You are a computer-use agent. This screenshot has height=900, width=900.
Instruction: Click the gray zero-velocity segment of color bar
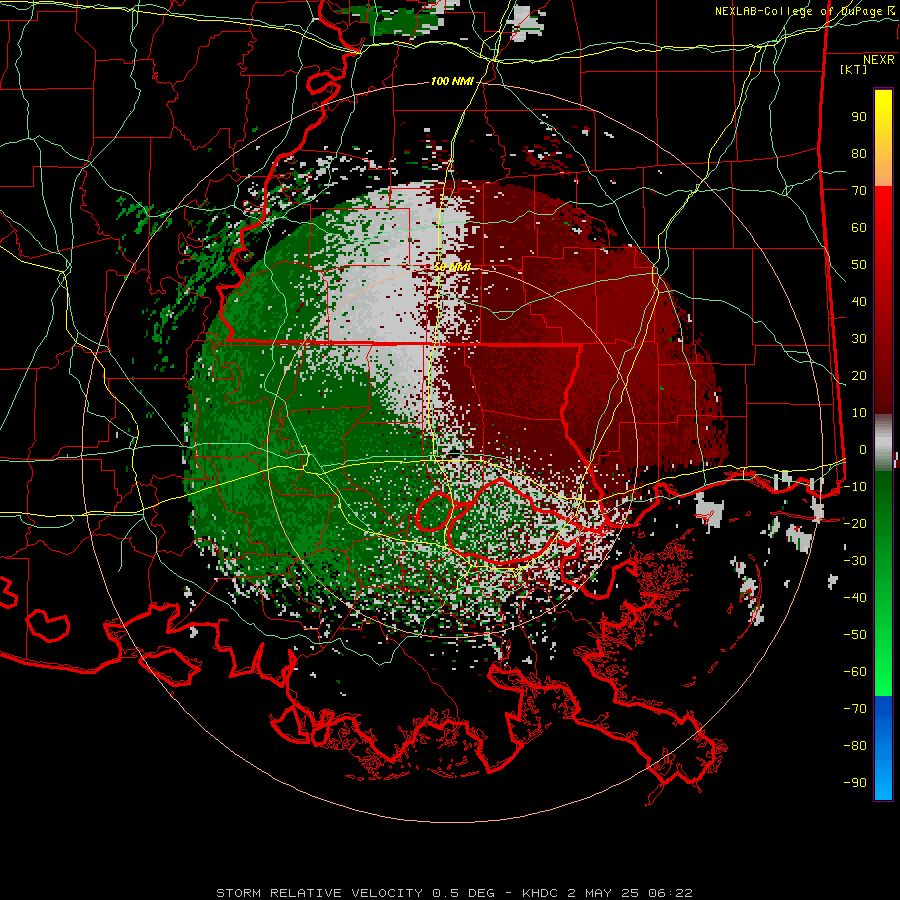pos(883,443)
